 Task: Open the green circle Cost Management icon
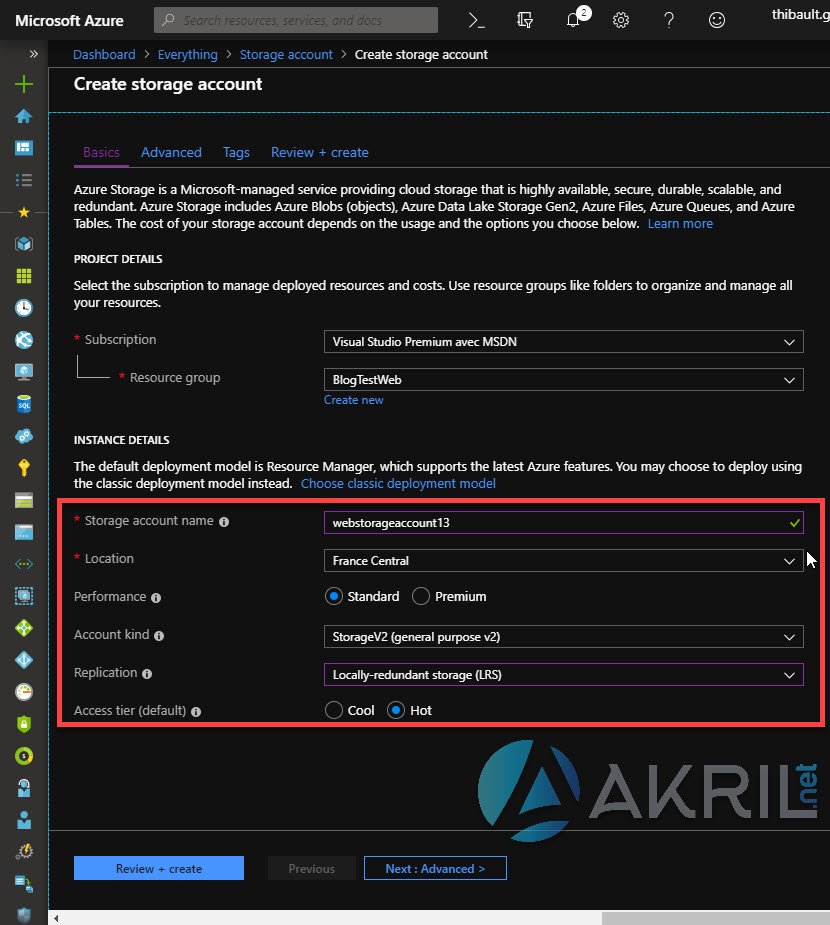[24, 756]
